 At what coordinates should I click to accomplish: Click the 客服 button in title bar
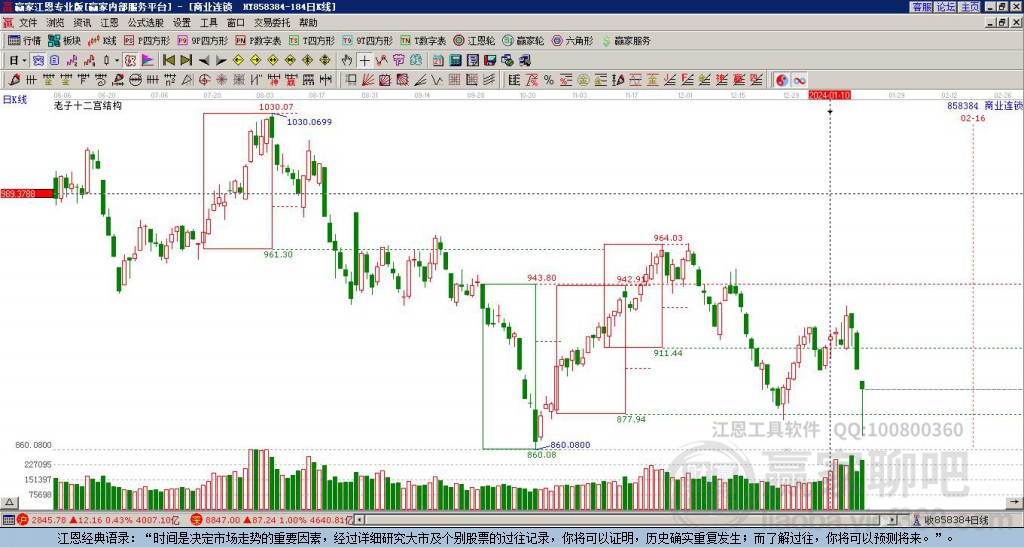click(922, 7)
